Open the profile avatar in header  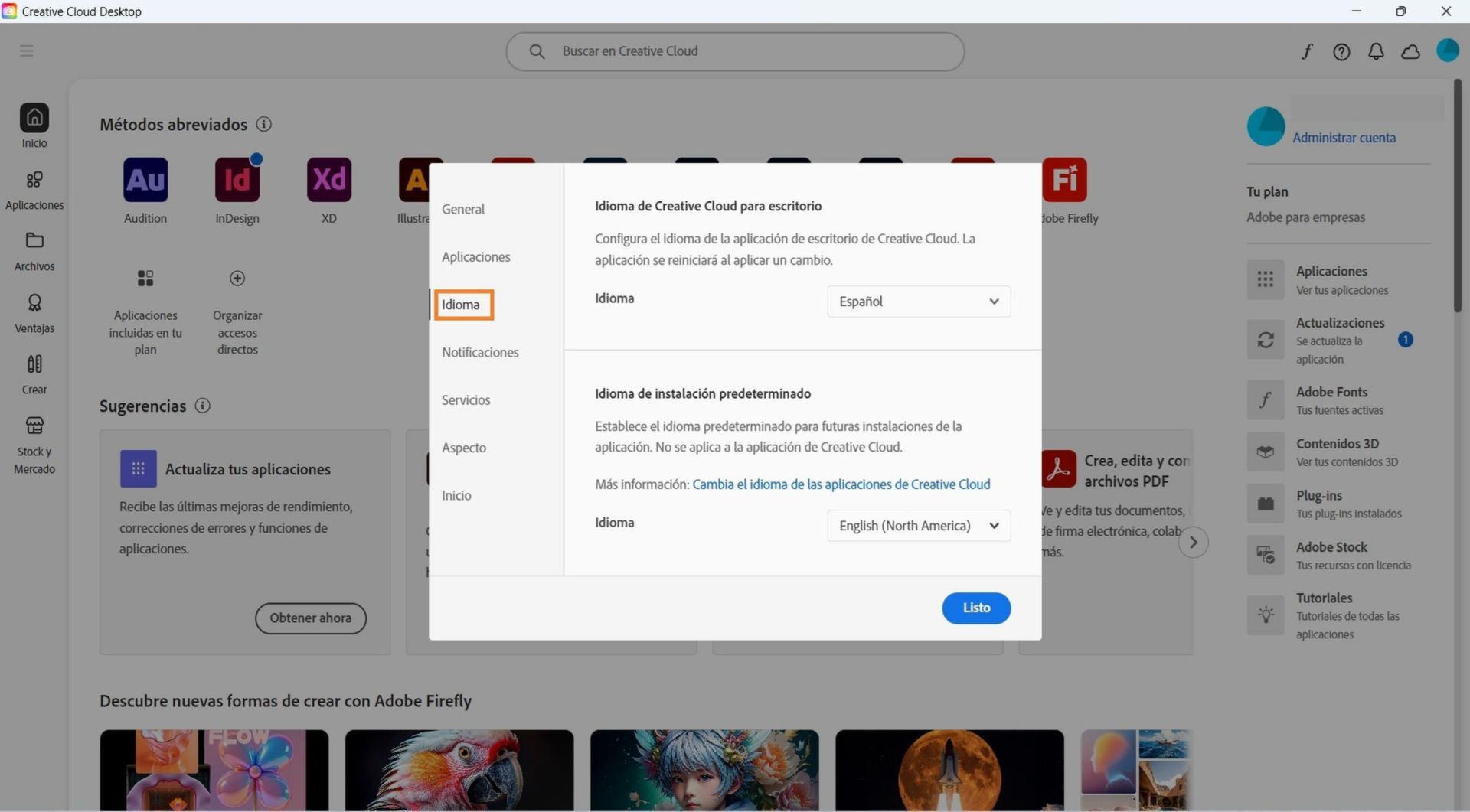[x=1447, y=51]
